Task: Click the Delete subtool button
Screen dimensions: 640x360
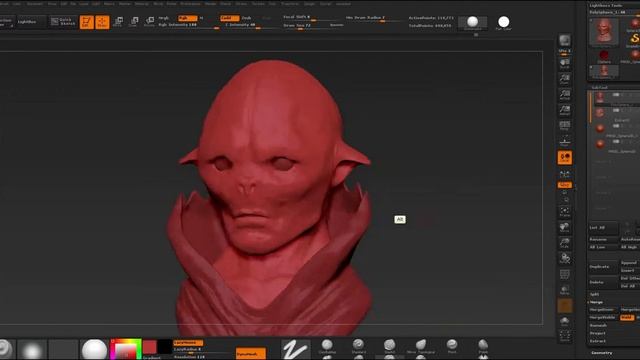Action: point(603,282)
